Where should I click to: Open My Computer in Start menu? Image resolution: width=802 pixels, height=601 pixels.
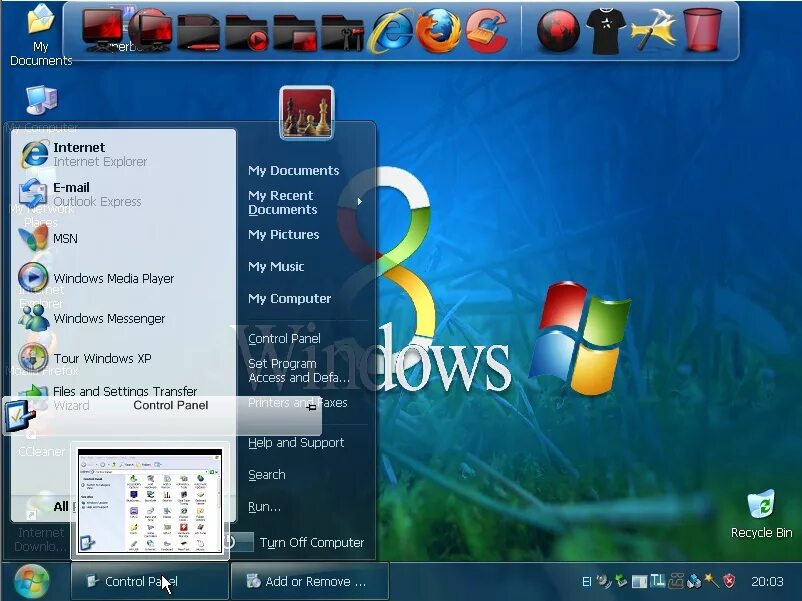289,298
